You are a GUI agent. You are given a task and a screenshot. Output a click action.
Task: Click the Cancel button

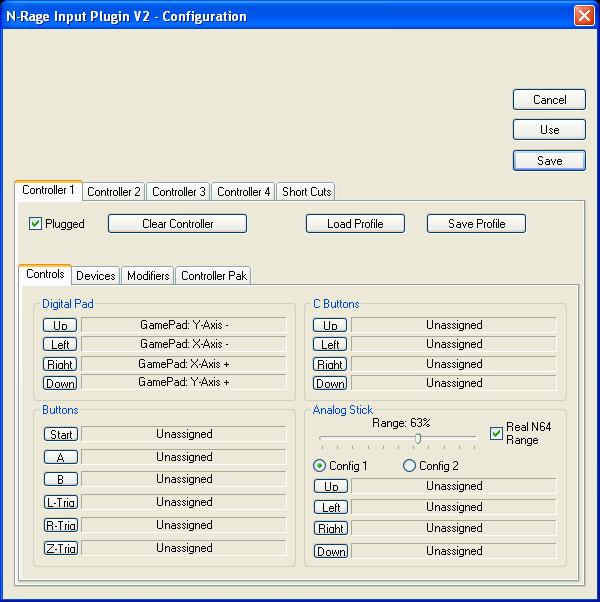click(549, 100)
